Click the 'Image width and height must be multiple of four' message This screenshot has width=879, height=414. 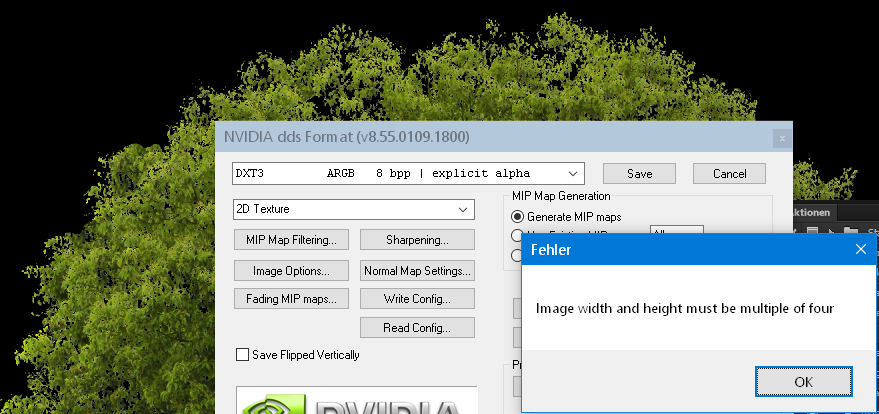685,308
